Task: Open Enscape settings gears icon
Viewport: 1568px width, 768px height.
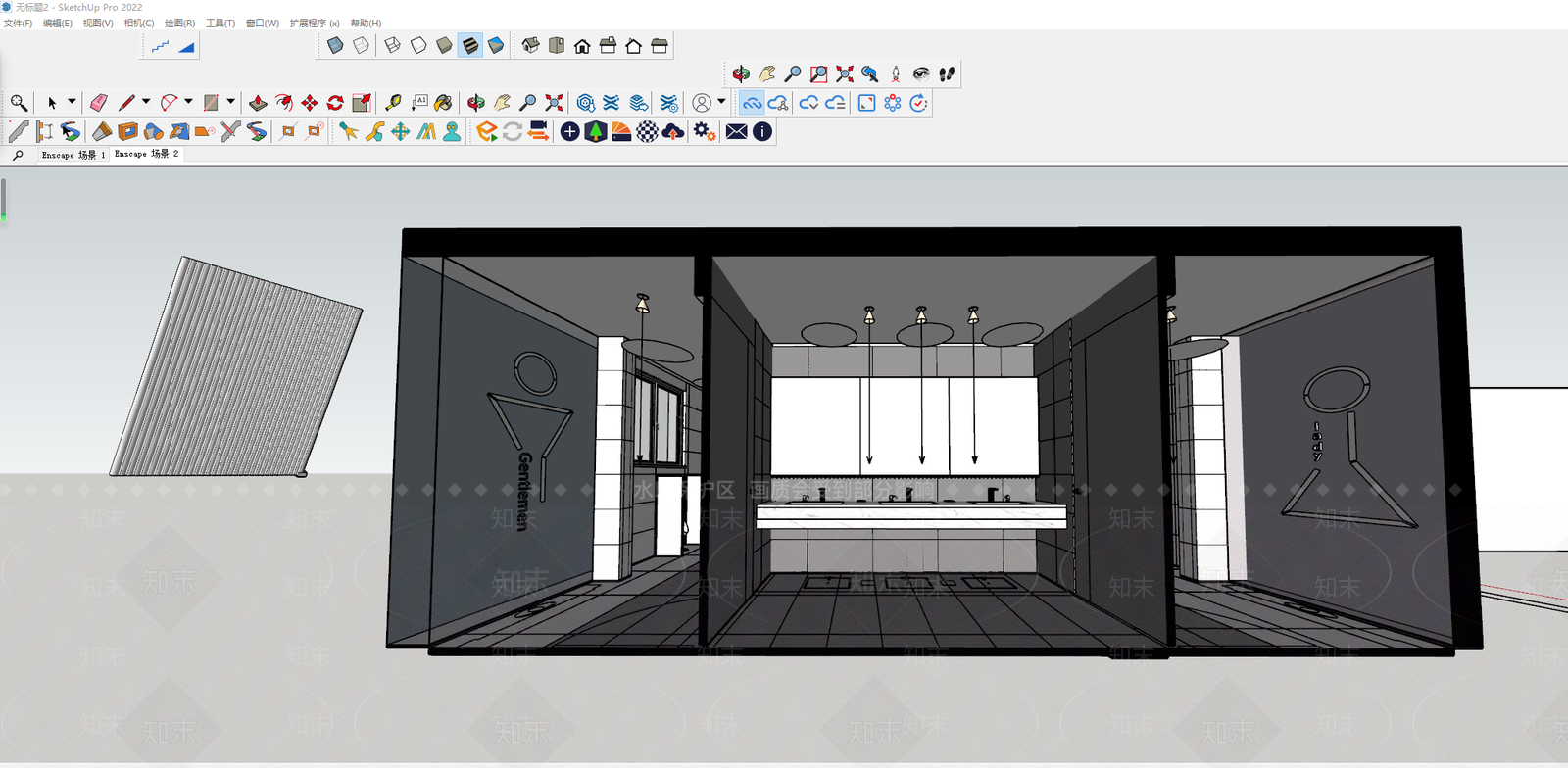Action: (x=704, y=131)
